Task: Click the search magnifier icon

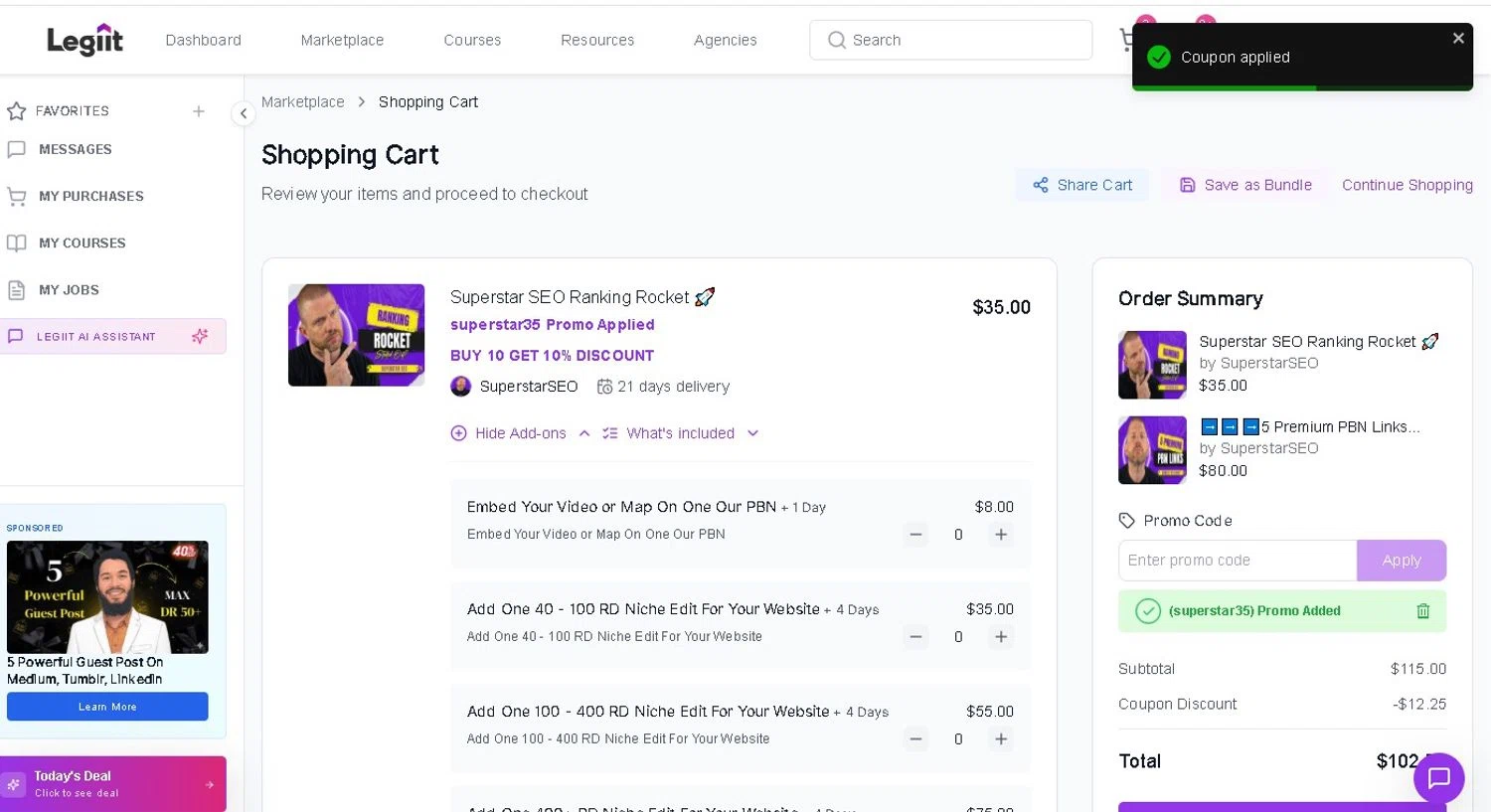Action: (x=837, y=40)
